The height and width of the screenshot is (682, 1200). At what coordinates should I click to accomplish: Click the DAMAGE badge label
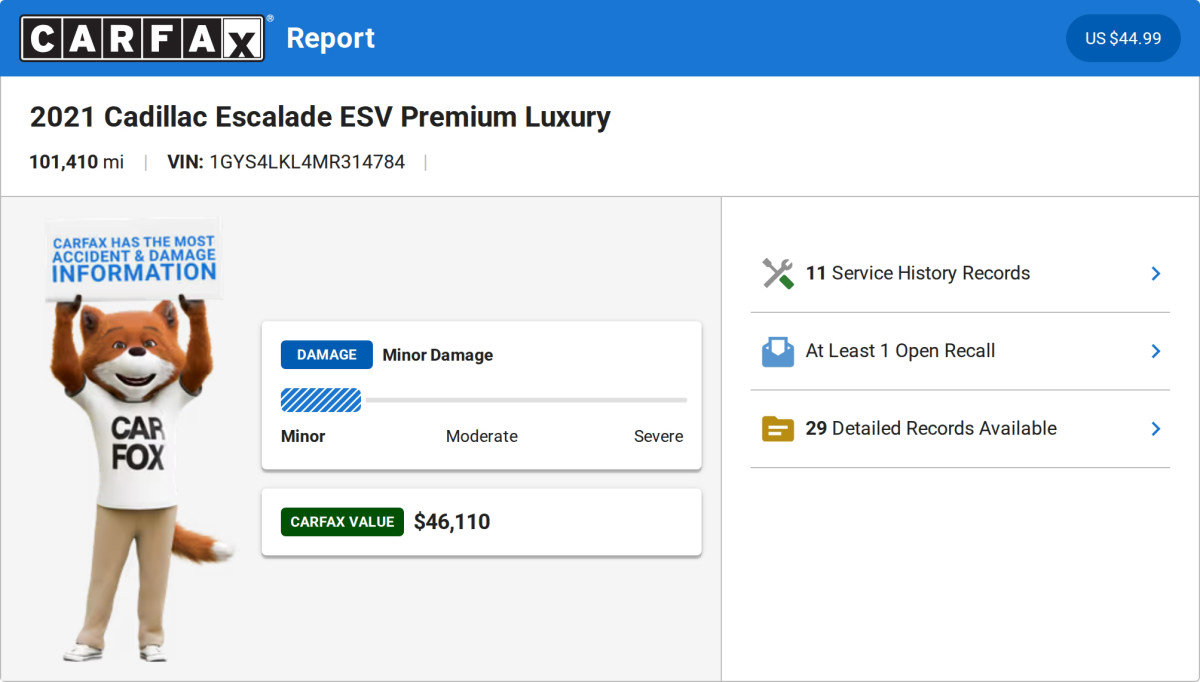point(326,354)
